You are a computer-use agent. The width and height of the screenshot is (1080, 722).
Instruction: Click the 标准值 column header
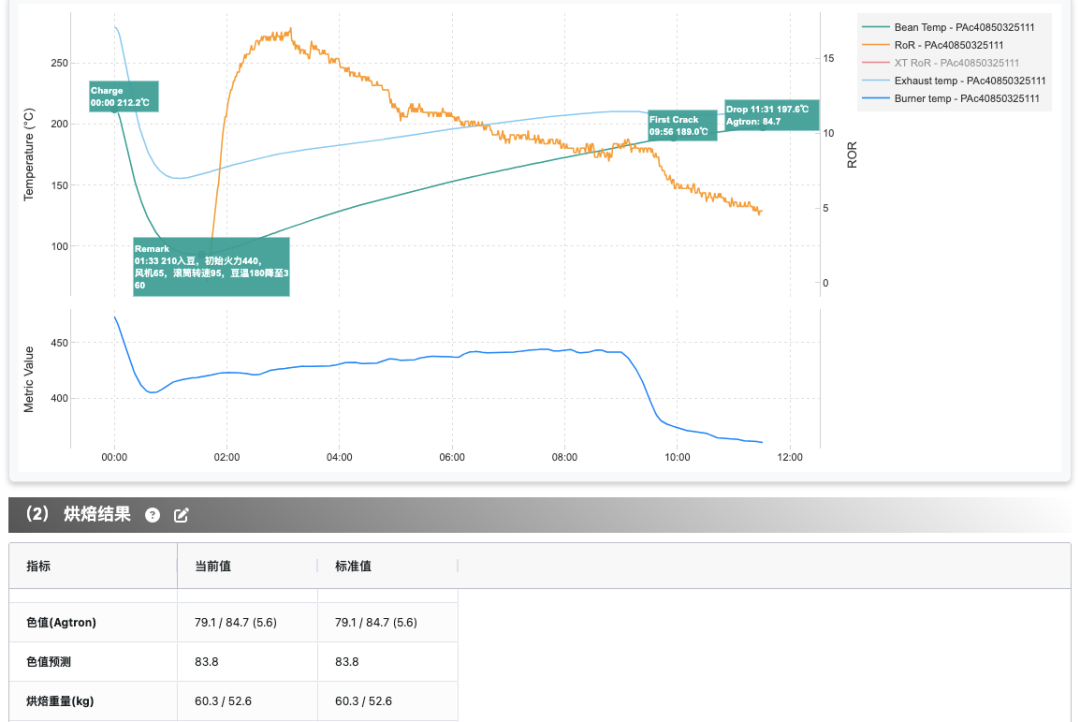point(353,566)
